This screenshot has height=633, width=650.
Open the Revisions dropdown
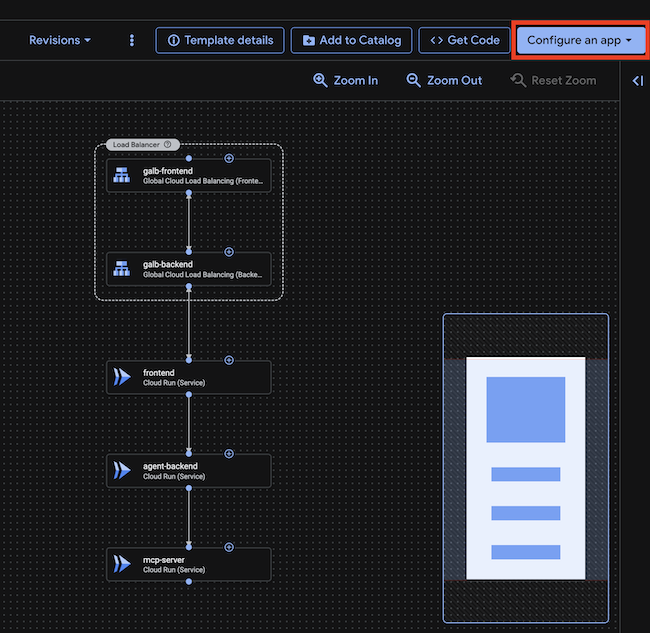click(x=60, y=40)
